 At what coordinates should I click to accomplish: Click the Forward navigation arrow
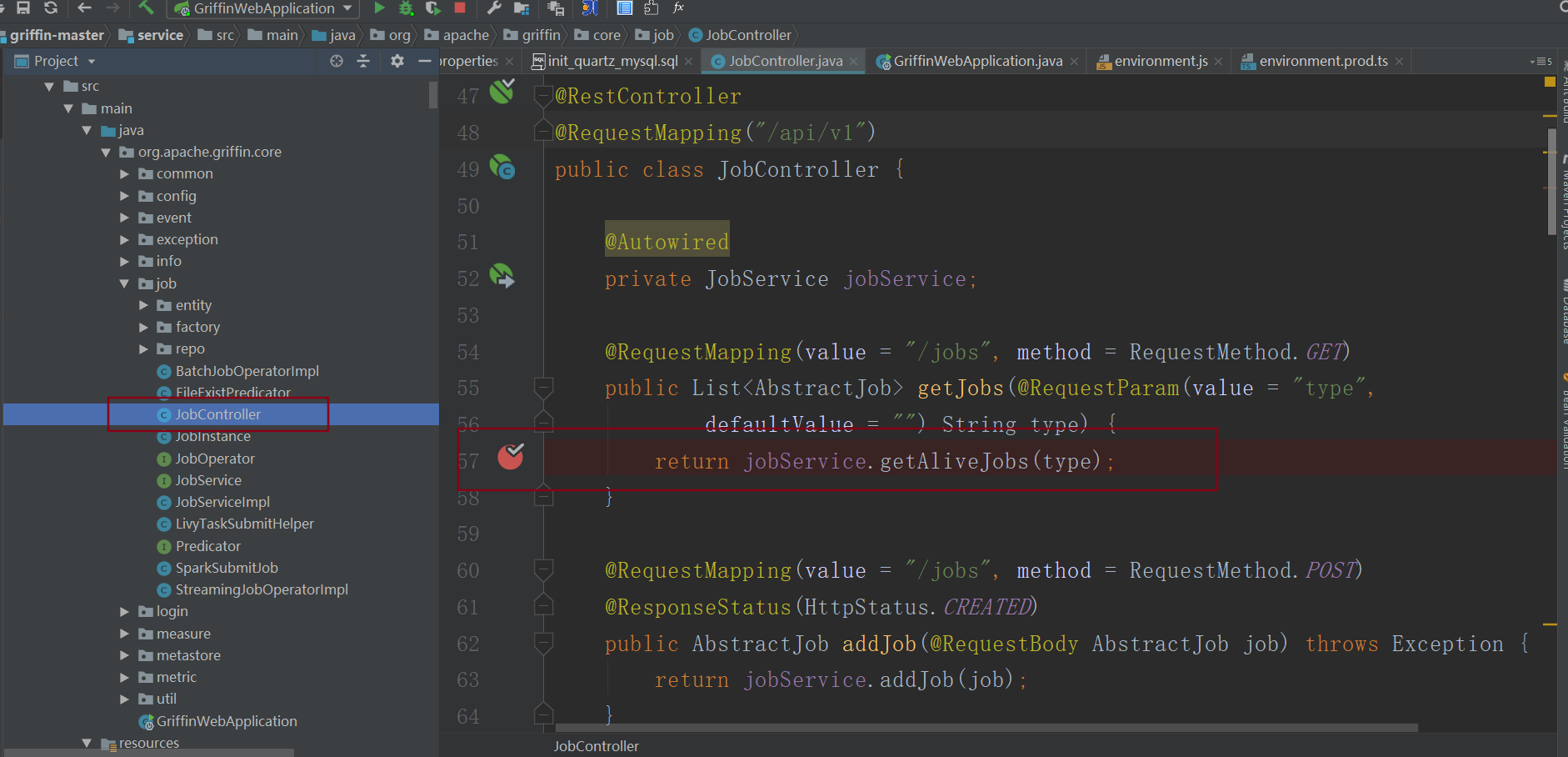coord(113,8)
